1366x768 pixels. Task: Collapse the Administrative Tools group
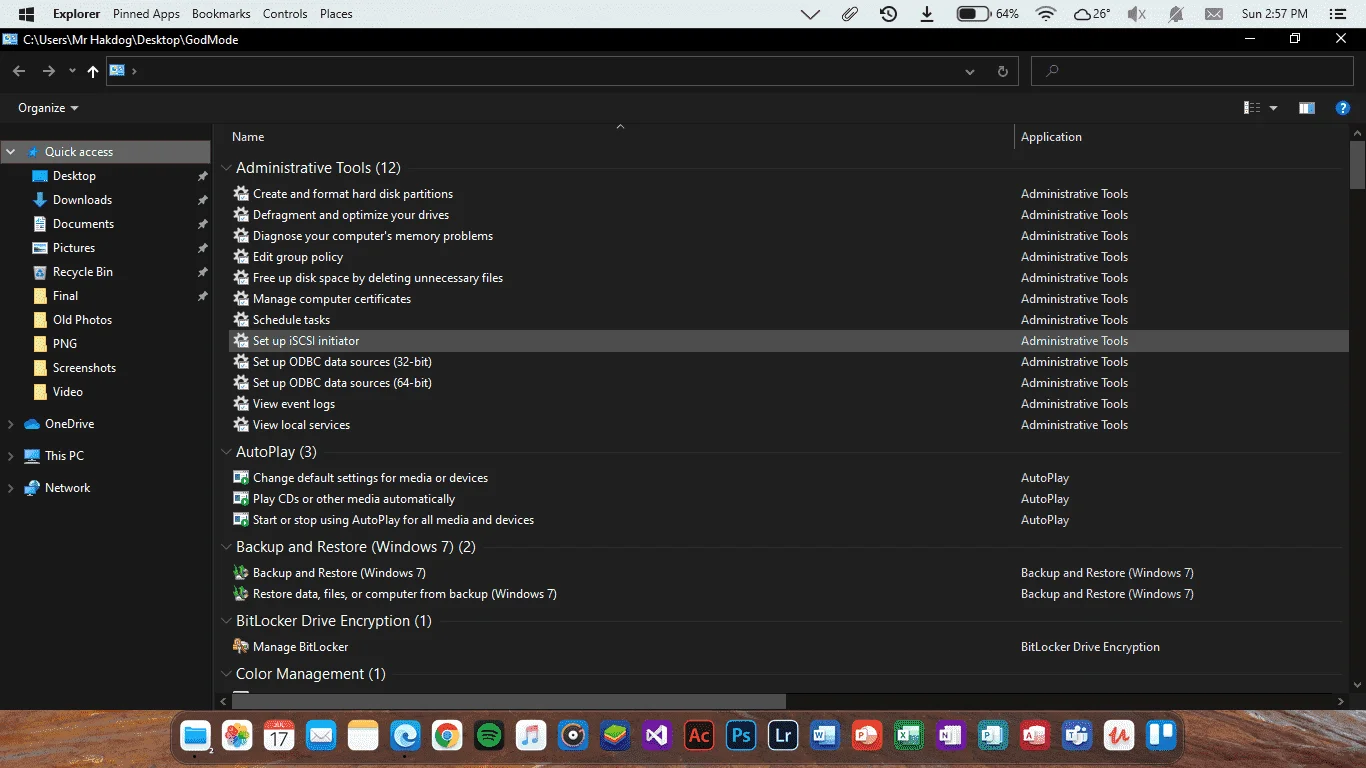(226, 168)
